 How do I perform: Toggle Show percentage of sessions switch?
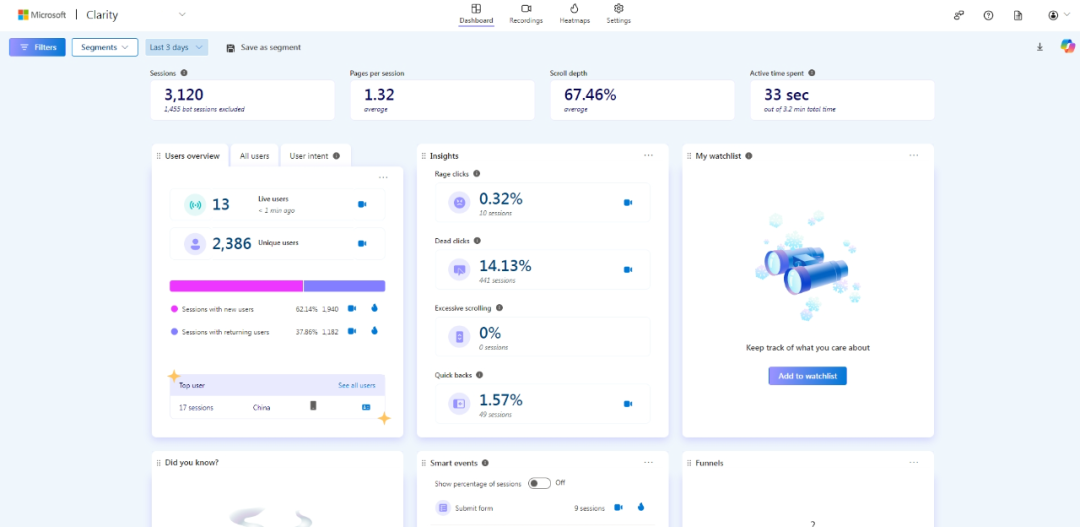(540, 483)
